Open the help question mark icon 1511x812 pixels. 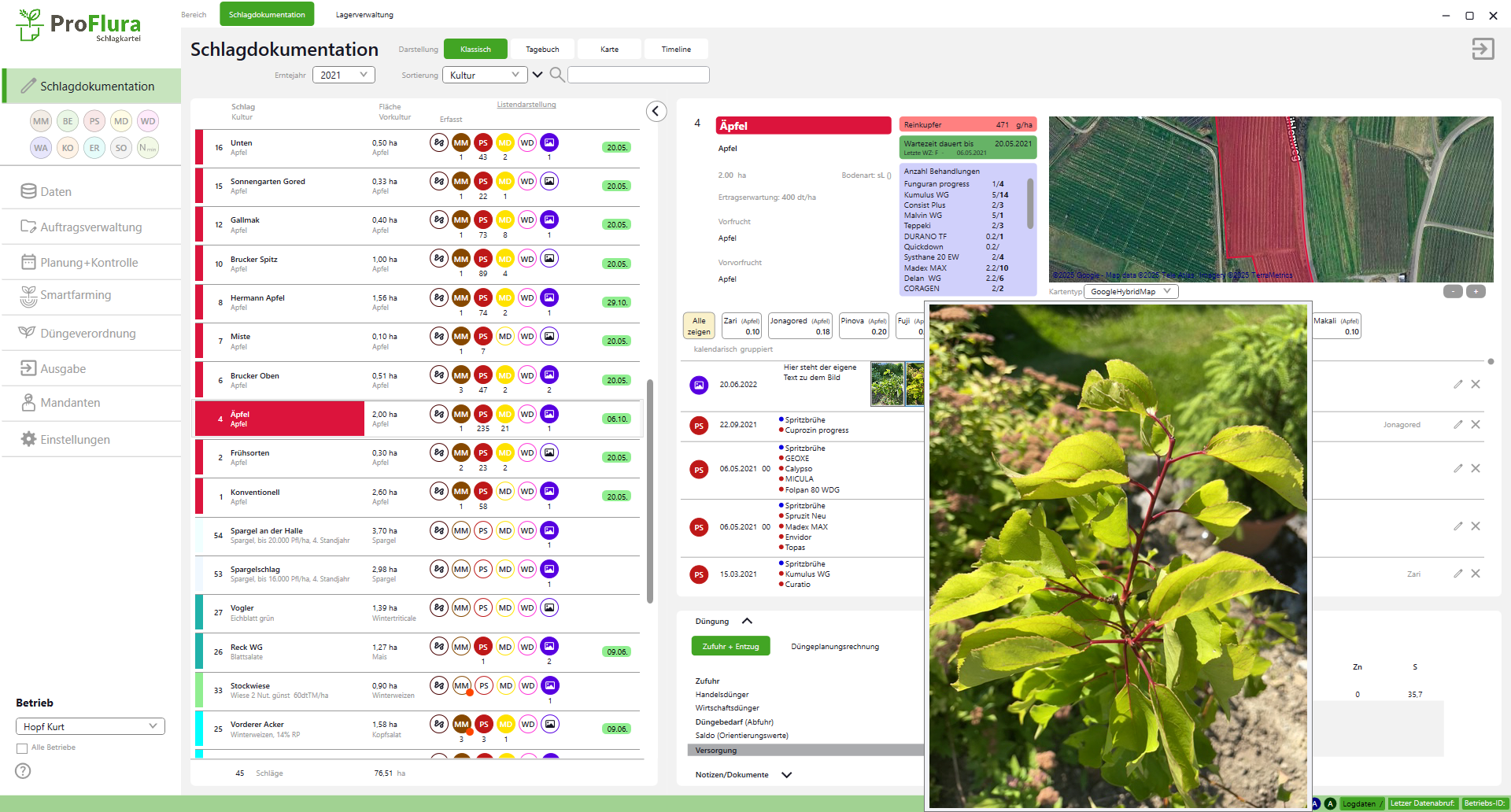pyautogui.click(x=24, y=771)
